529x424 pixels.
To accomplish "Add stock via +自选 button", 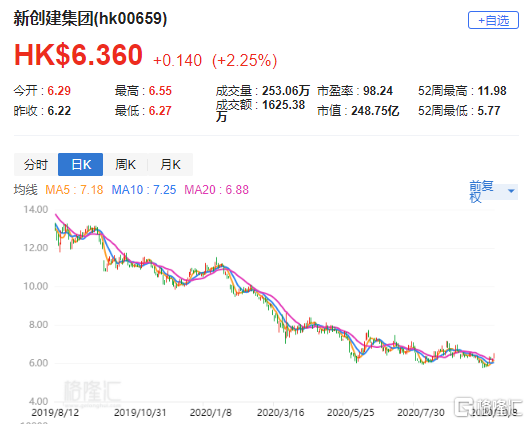I will point(493,20).
